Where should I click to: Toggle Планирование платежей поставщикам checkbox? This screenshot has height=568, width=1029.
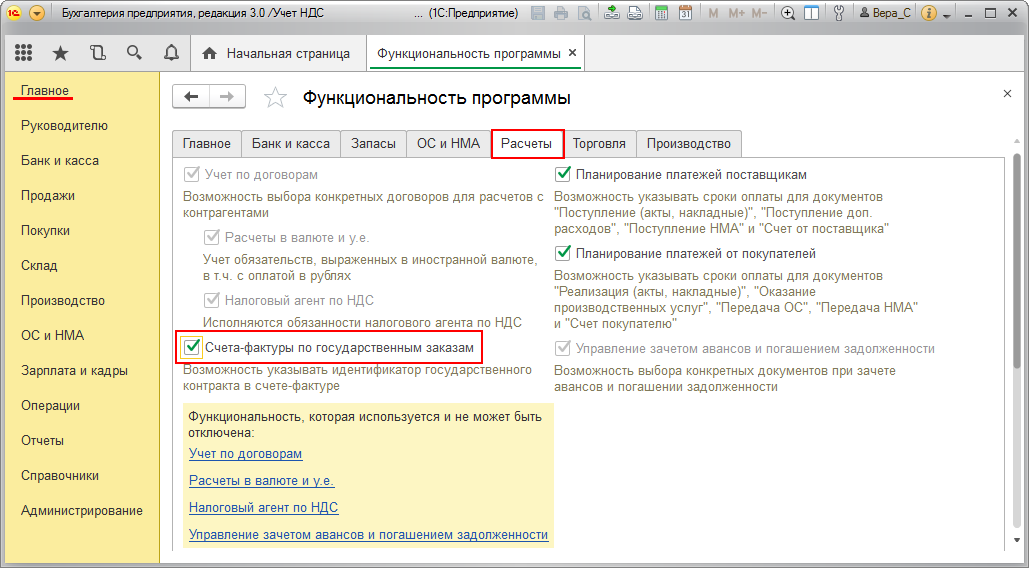(x=562, y=174)
